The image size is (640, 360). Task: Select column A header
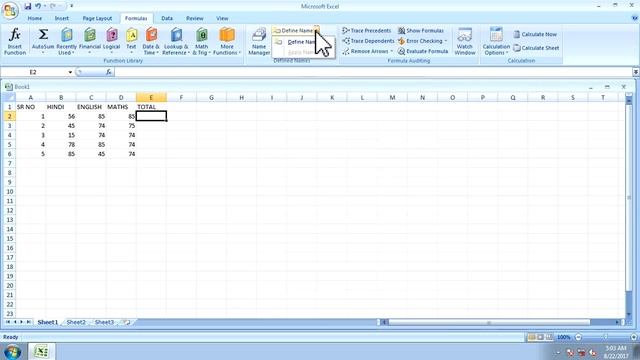pyautogui.click(x=31, y=98)
